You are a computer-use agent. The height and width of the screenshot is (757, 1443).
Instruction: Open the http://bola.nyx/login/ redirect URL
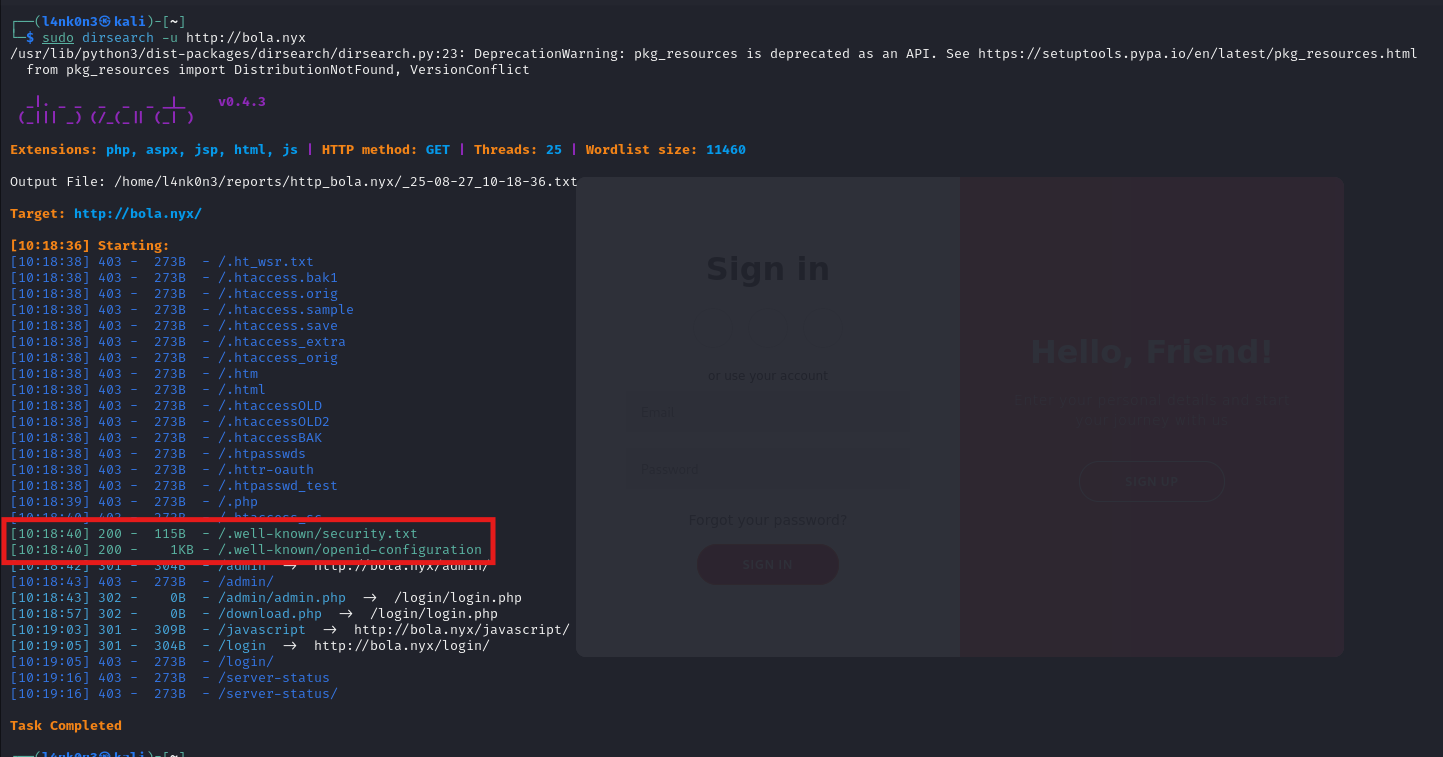[401, 646]
